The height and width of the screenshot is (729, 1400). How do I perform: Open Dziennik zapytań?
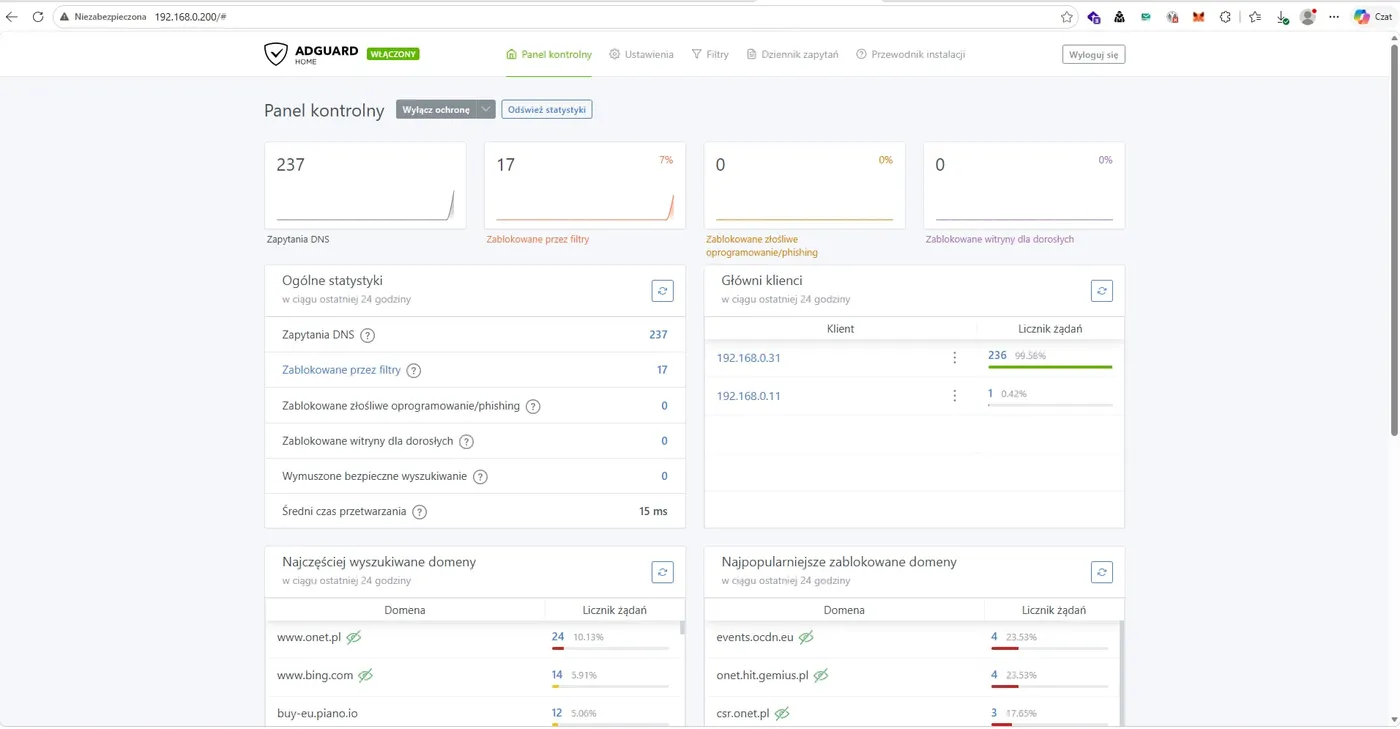(x=792, y=54)
